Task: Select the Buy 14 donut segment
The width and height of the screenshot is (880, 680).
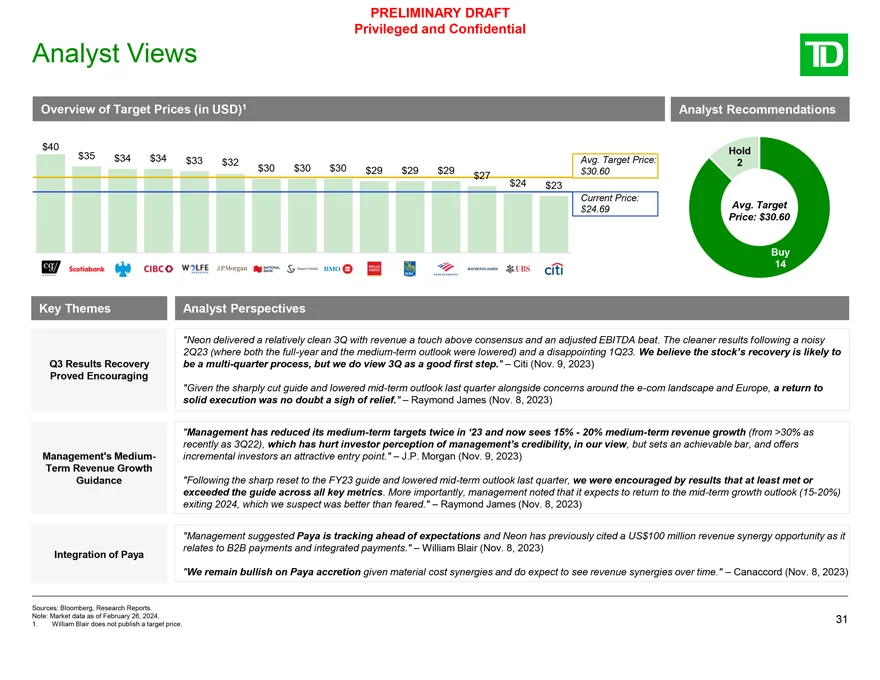Action: point(780,258)
